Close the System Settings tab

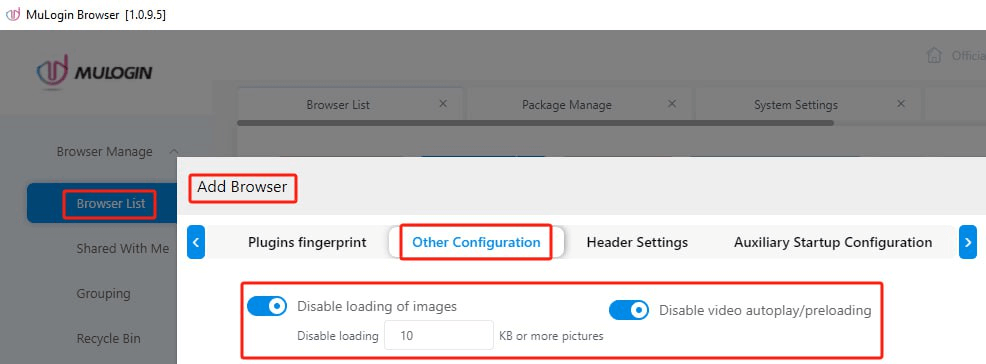coord(901,104)
